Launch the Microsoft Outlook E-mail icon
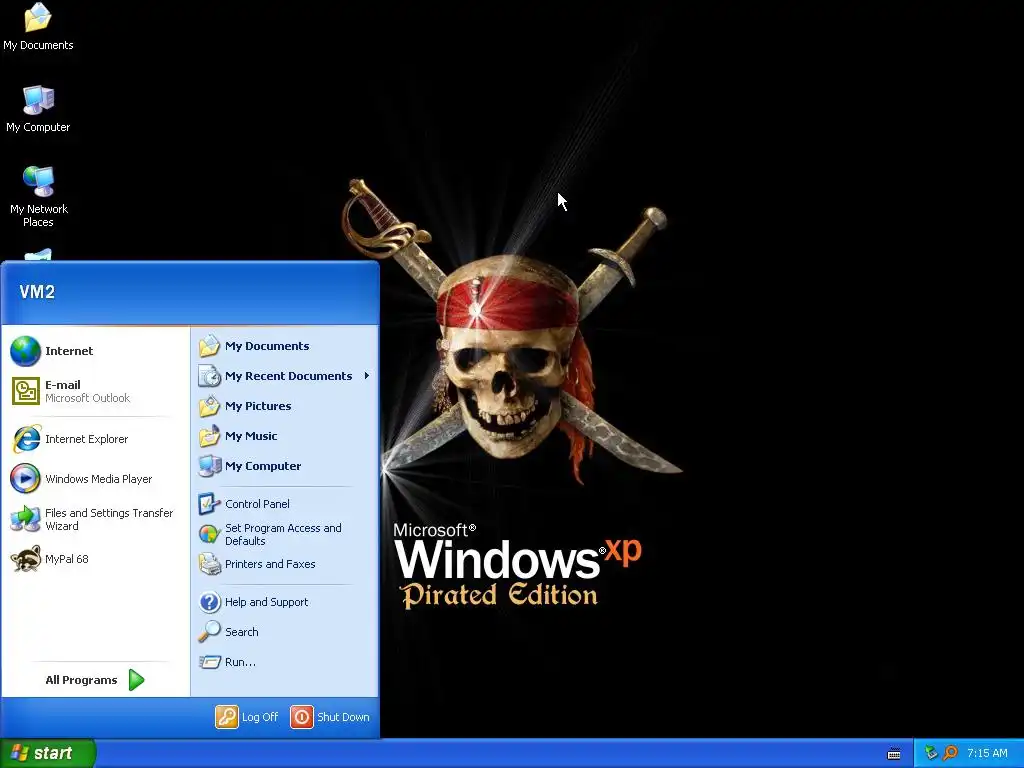1024x768 pixels. coord(25,391)
